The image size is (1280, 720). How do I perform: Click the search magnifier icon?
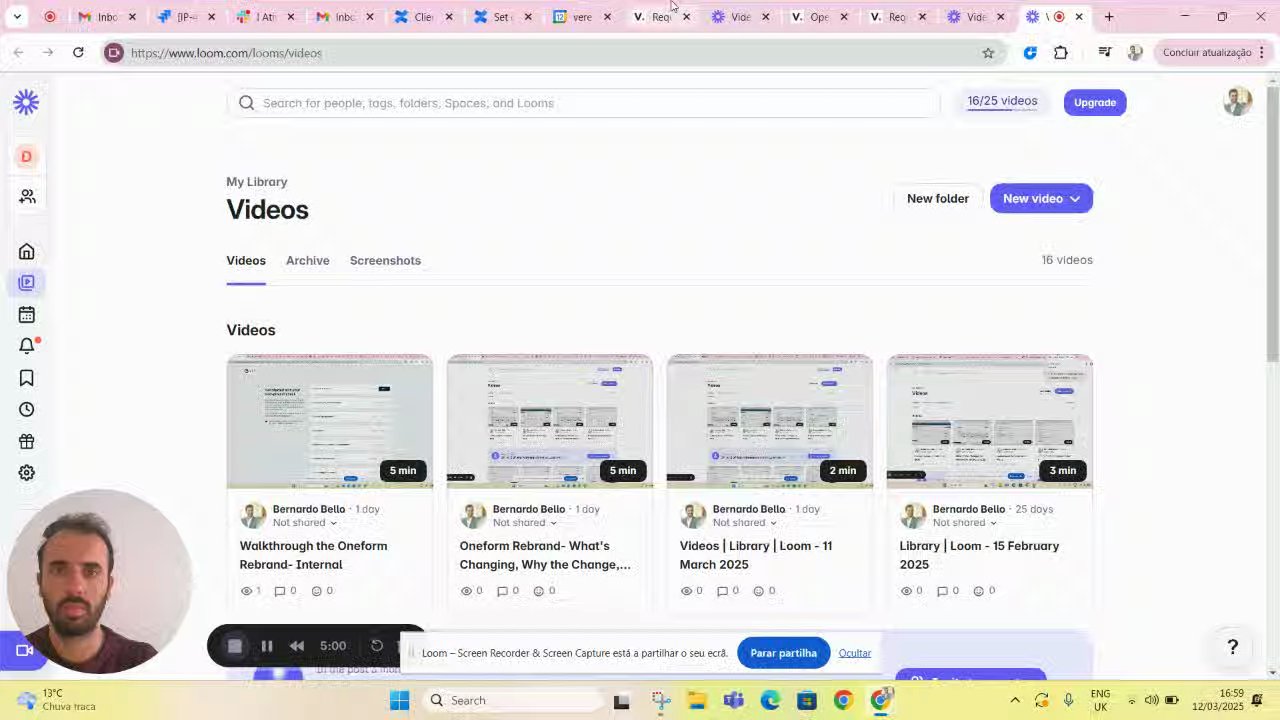point(247,103)
